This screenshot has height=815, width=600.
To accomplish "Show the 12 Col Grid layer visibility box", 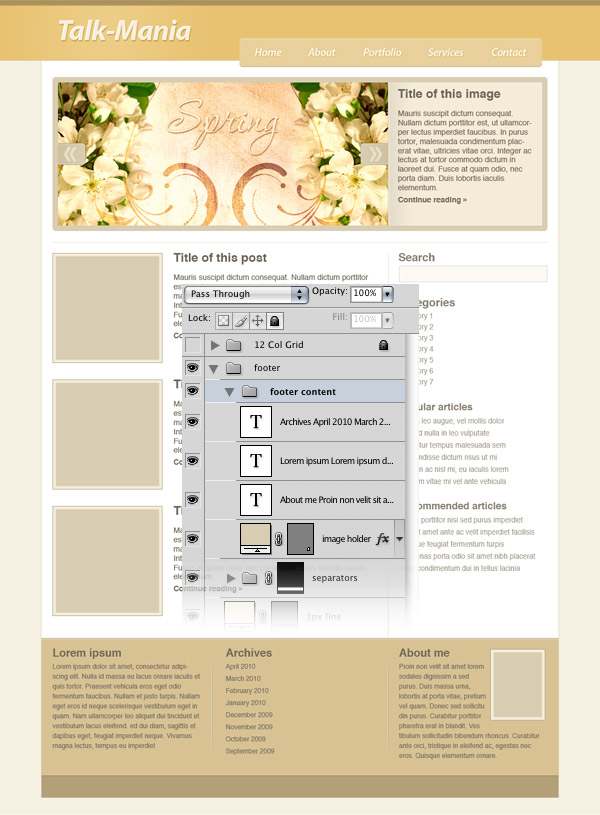I will click(193, 345).
